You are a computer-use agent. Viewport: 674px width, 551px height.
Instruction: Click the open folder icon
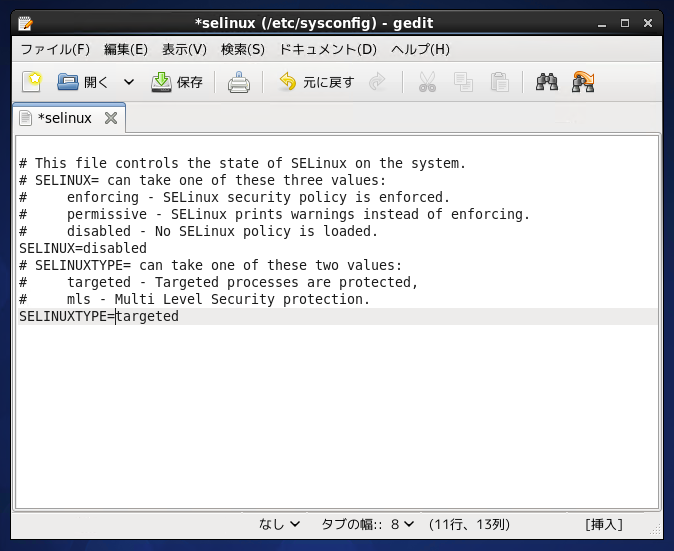click(68, 82)
